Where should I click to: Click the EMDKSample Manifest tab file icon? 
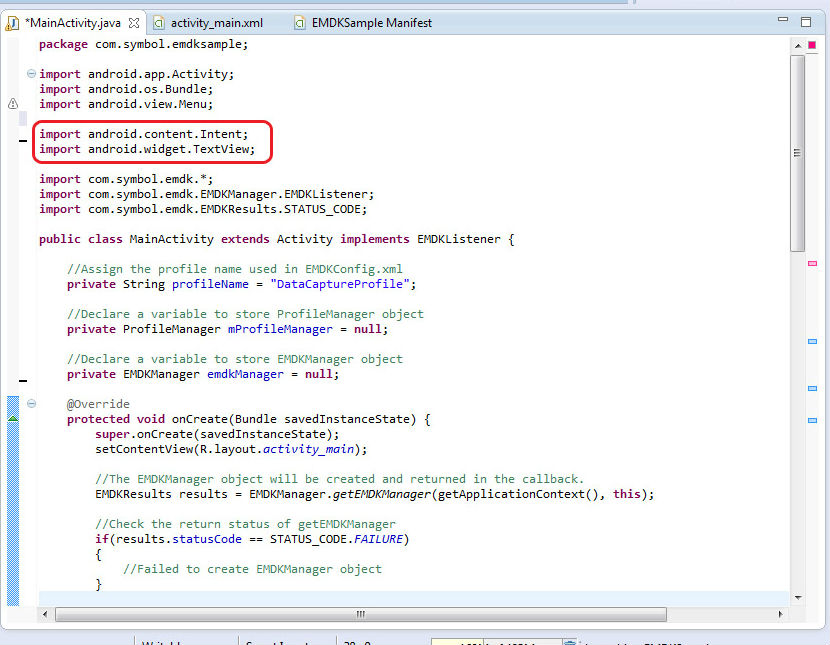coord(301,22)
